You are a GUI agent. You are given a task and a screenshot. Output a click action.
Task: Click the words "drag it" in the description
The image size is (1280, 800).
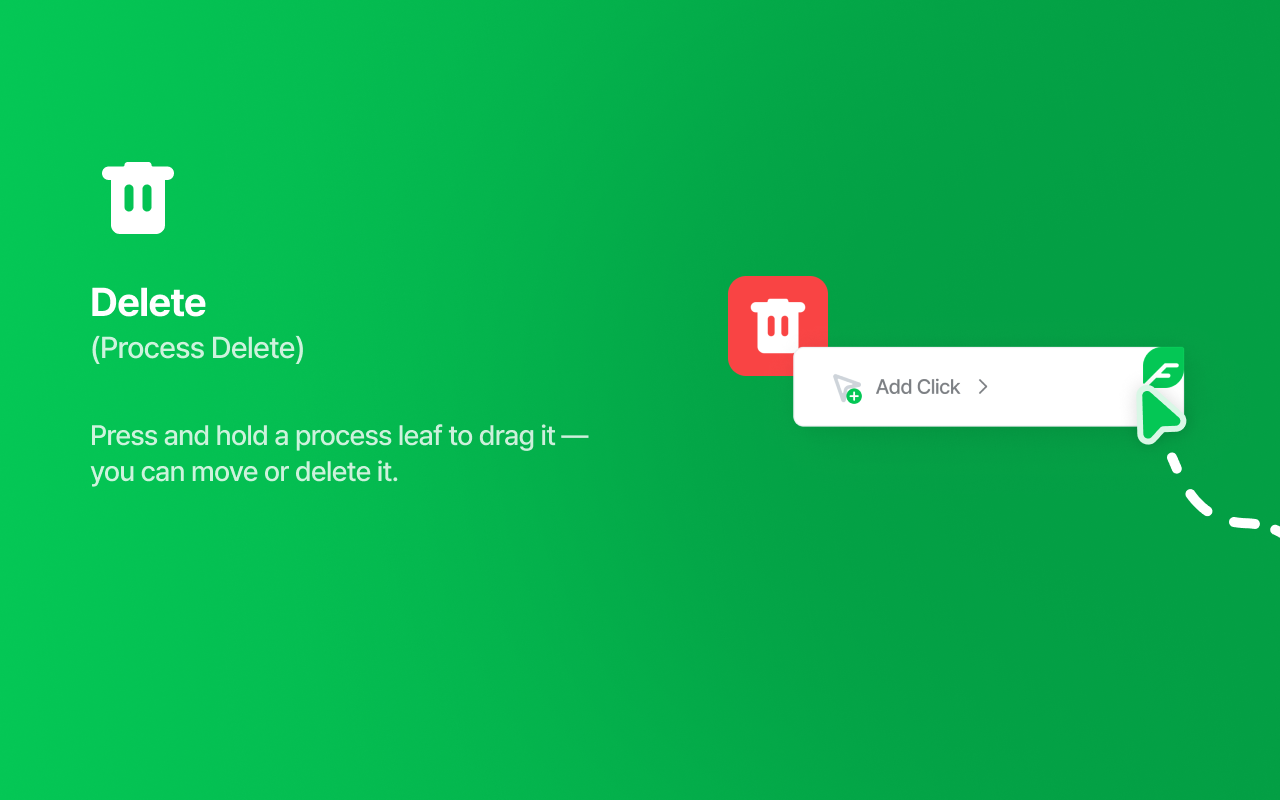516,436
